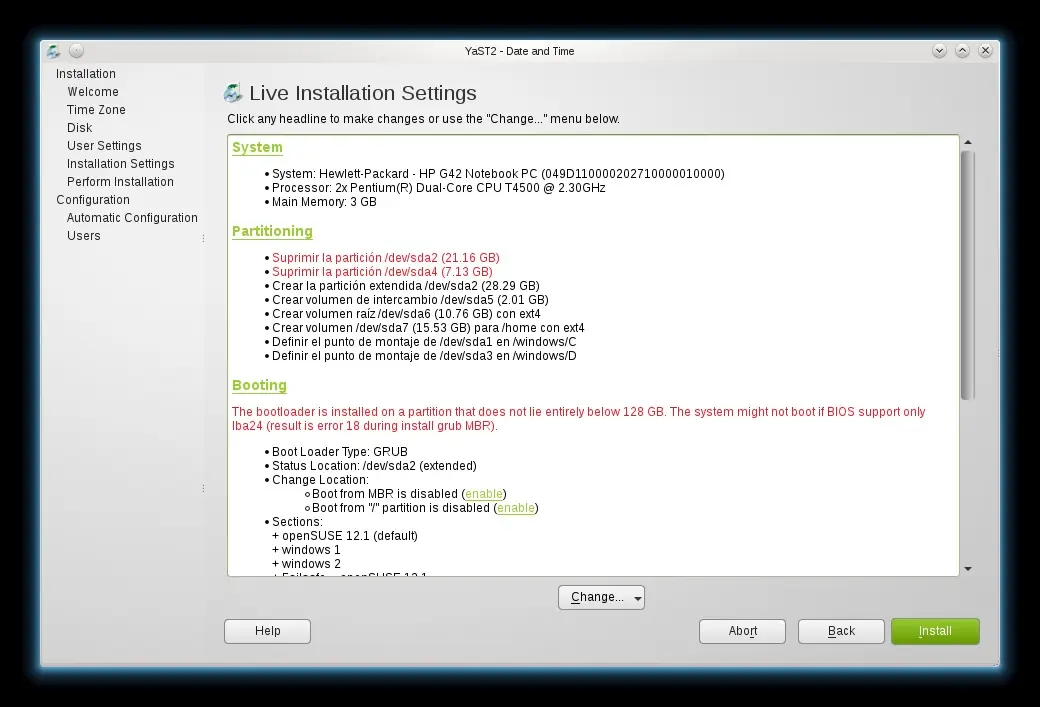
Task: Click the Abort button
Action: click(742, 631)
